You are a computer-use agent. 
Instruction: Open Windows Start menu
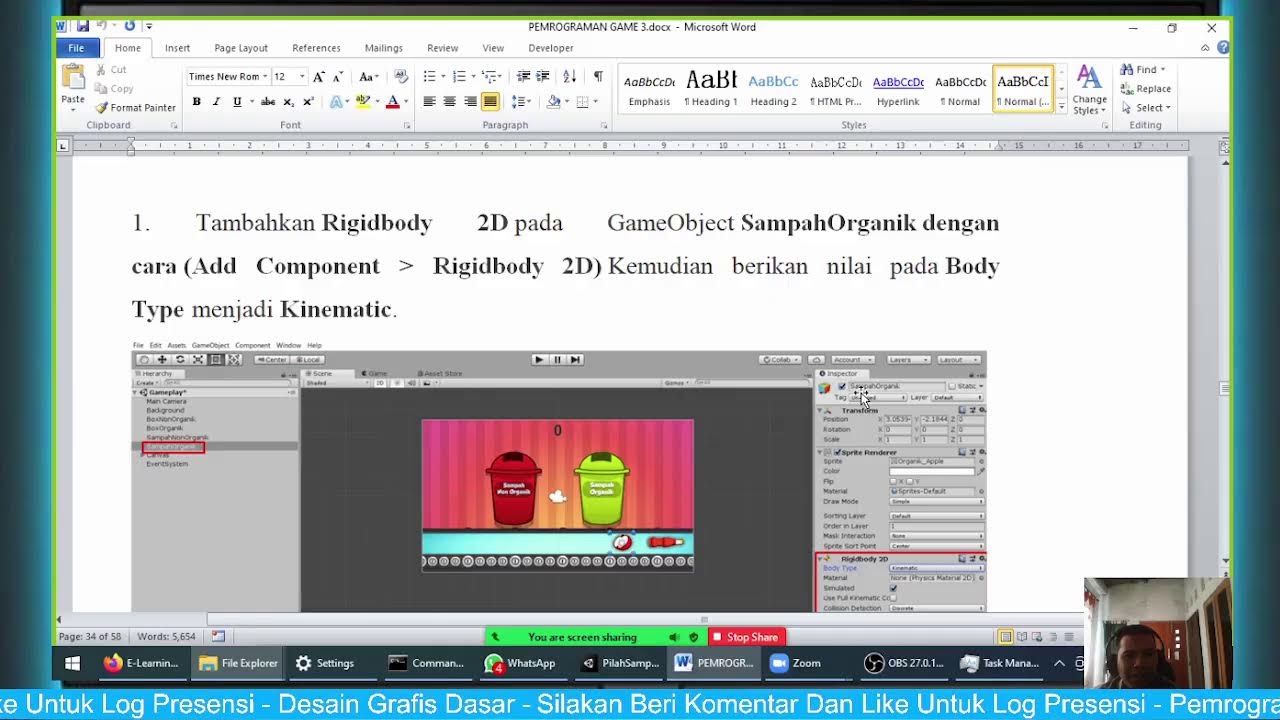click(x=72, y=663)
